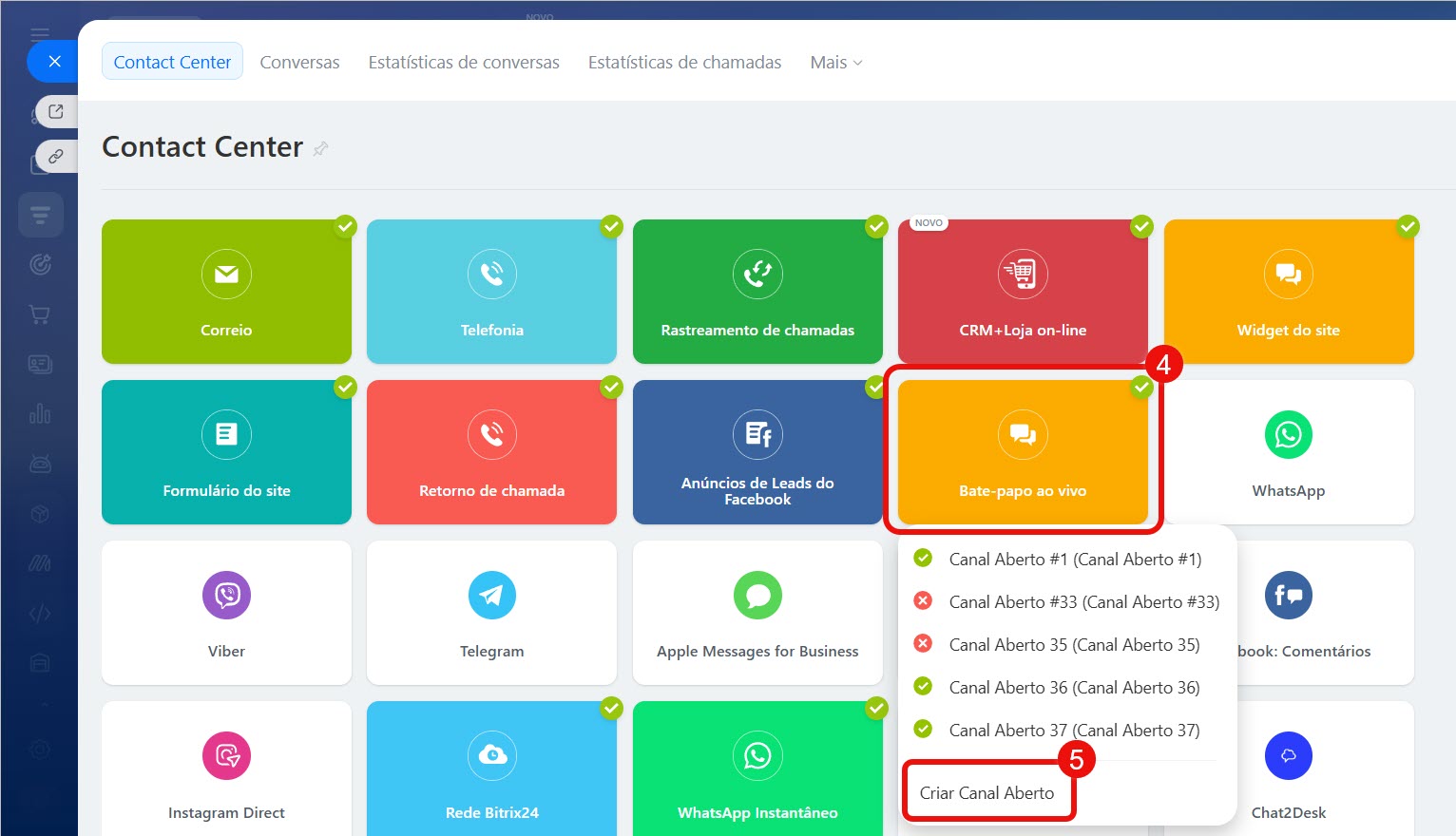The width and height of the screenshot is (1456, 836).
Task: Select the WhatsApp connector icon
Action: coord(1288,435)
